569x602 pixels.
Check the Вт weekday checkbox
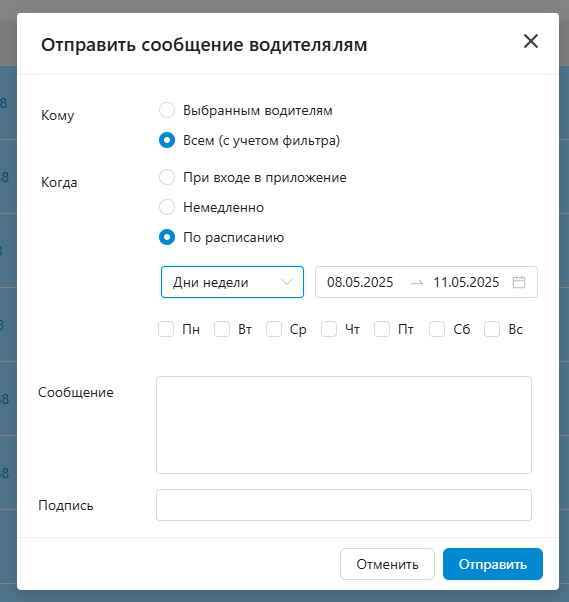point(222,329)
